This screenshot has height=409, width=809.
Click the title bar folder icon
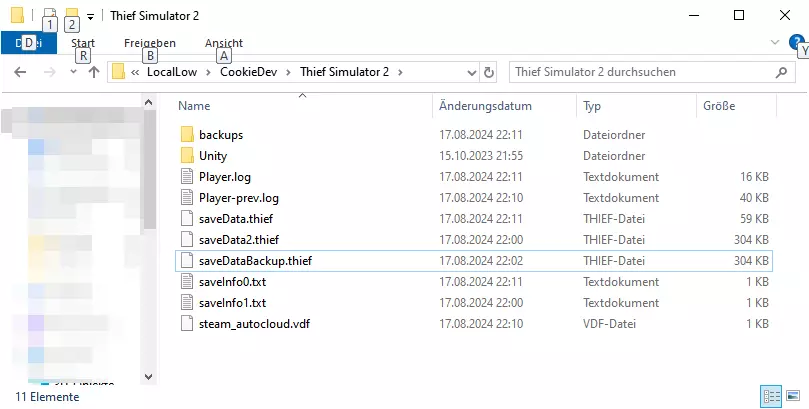point(18,15)
